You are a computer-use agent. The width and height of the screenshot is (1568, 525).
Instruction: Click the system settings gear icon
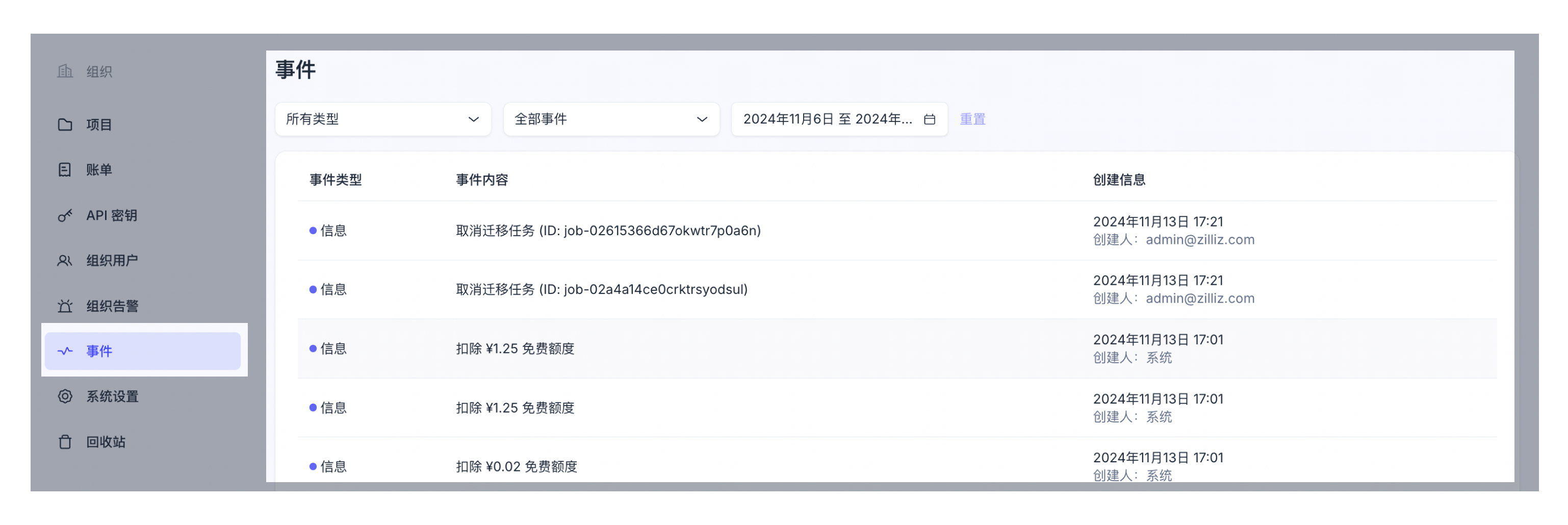pos(65,396)
